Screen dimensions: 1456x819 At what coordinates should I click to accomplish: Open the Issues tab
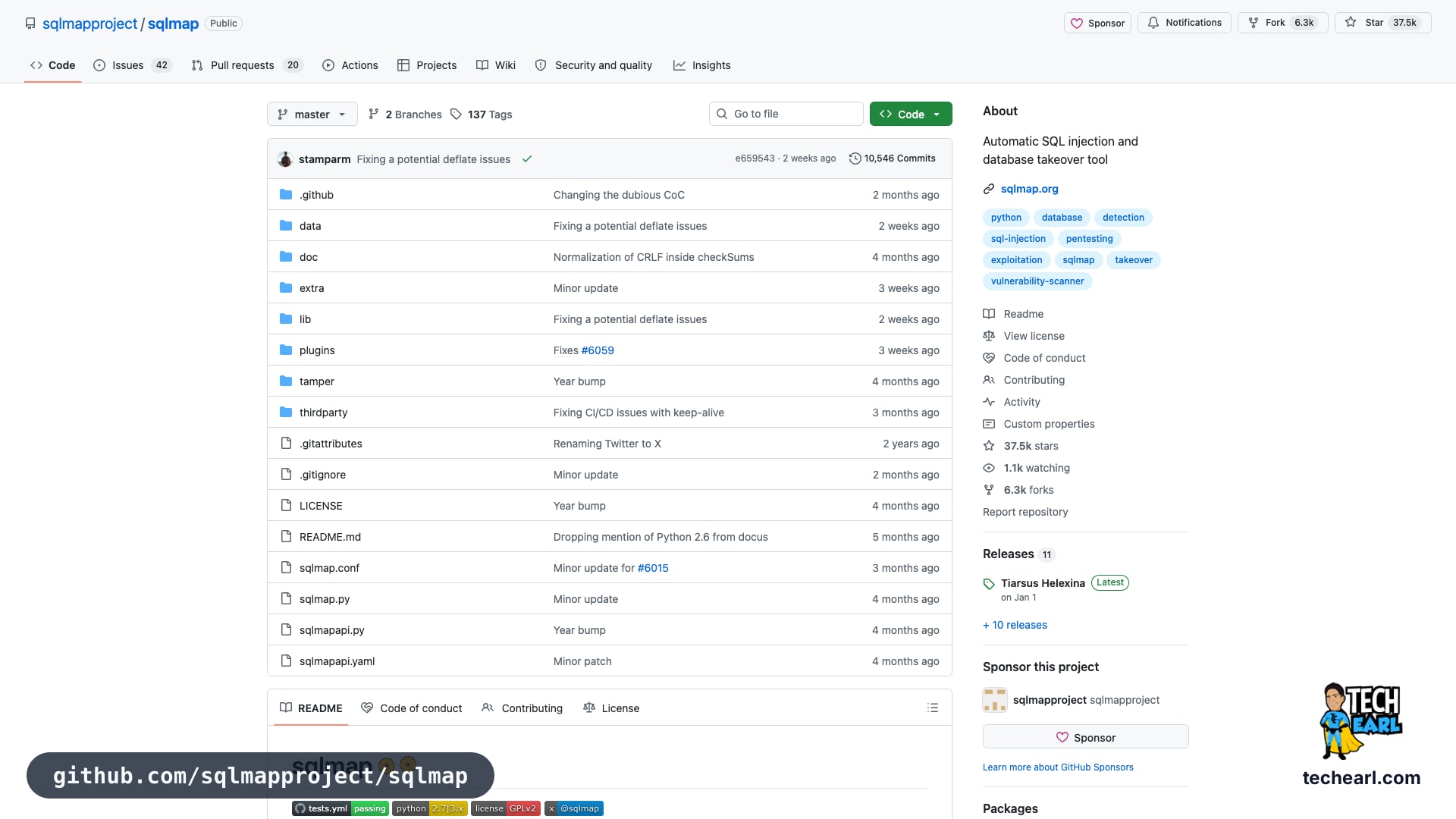pyautogui.click(x=133, y=65)
